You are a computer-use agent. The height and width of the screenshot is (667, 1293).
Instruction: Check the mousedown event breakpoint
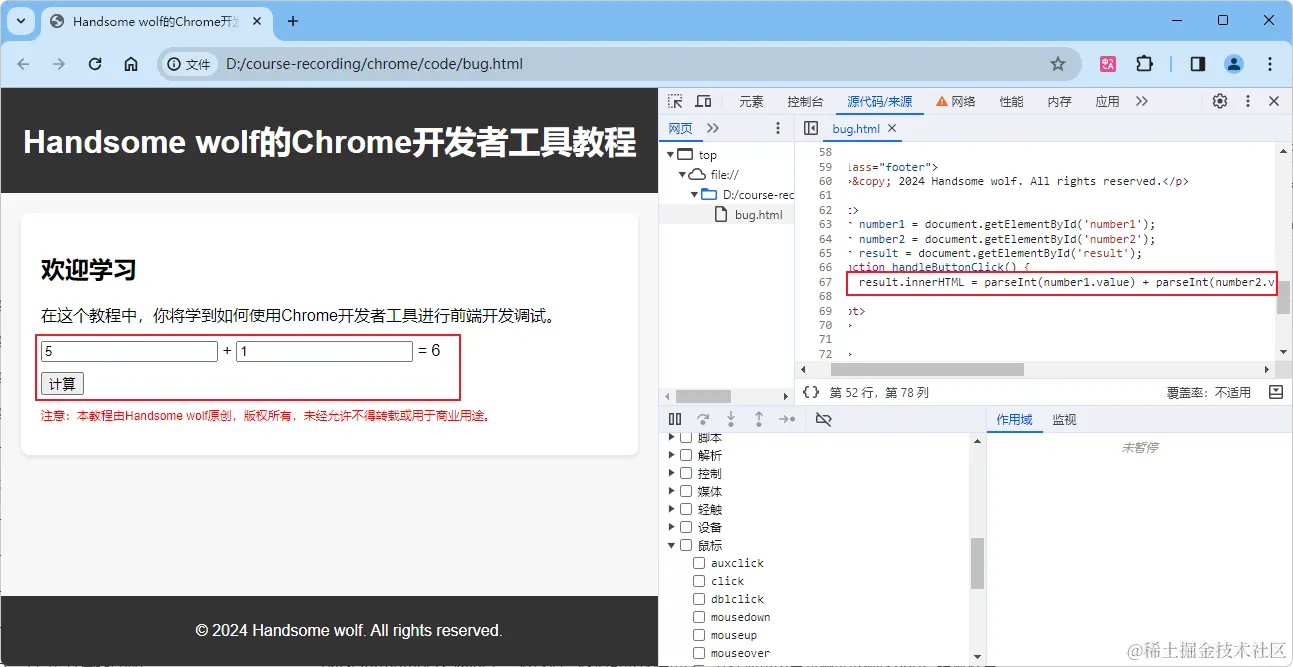699,617
